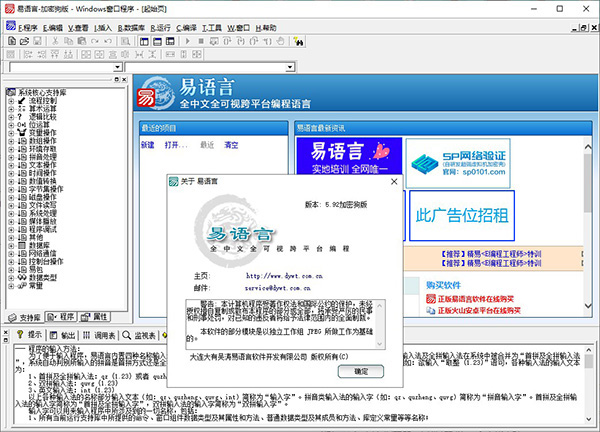Click the service@dywt.com.cn email link
Viewport: 600px width, 432px height.
(277, 288)
